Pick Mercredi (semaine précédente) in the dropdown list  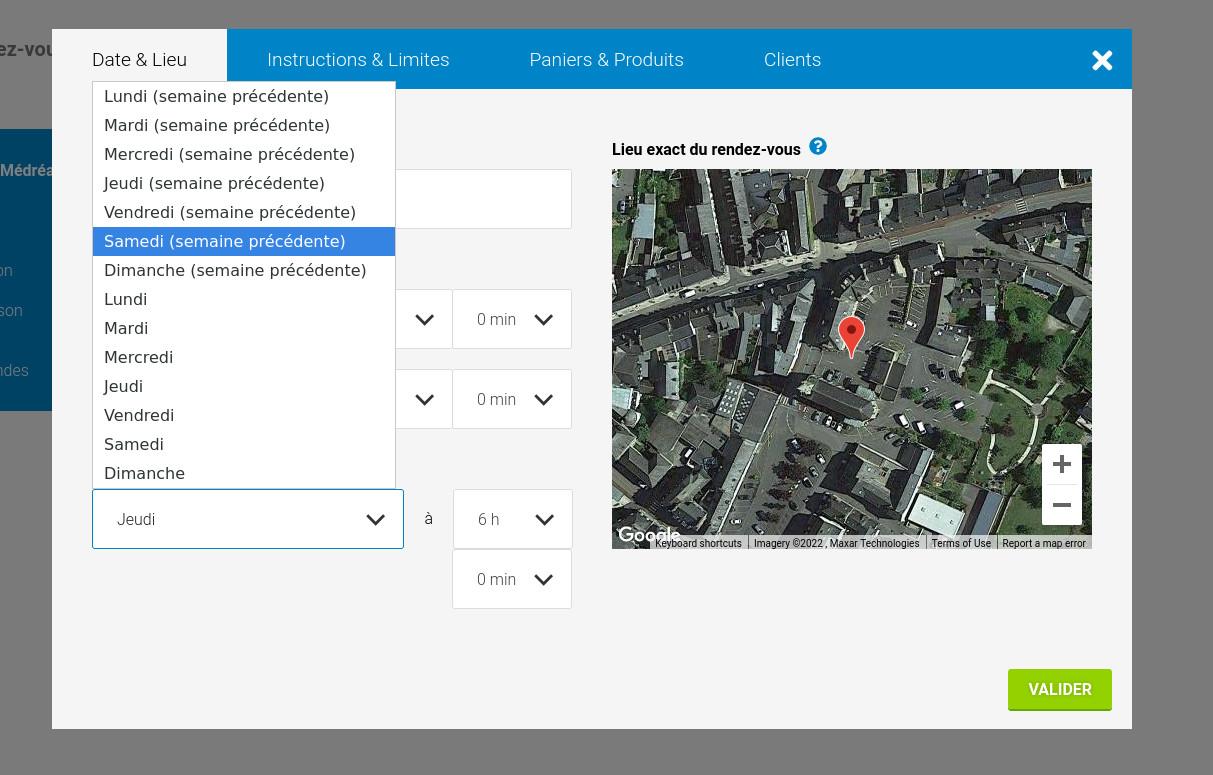click(229, 154)
